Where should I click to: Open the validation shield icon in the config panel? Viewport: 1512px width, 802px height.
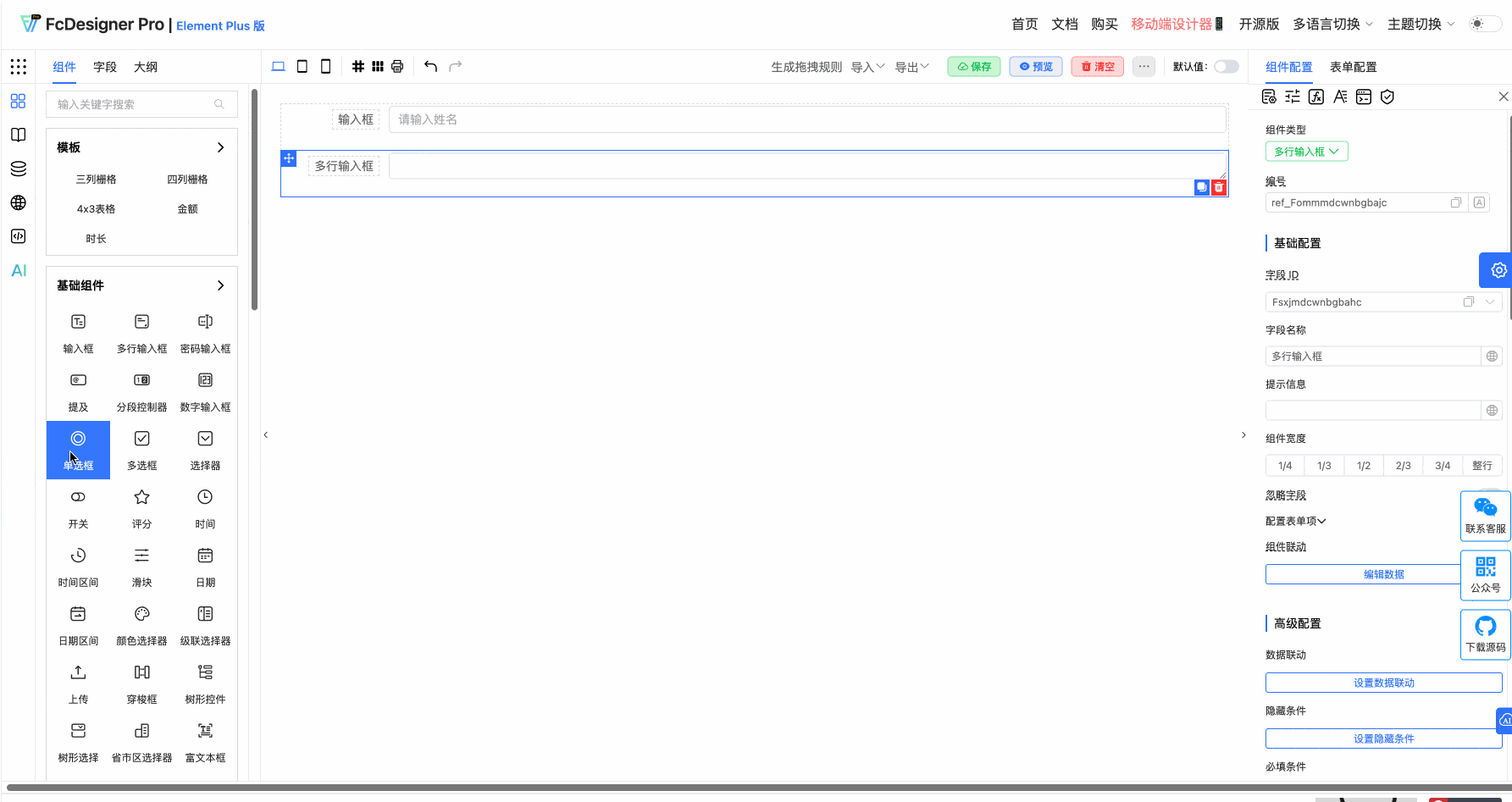point(1387,97)
